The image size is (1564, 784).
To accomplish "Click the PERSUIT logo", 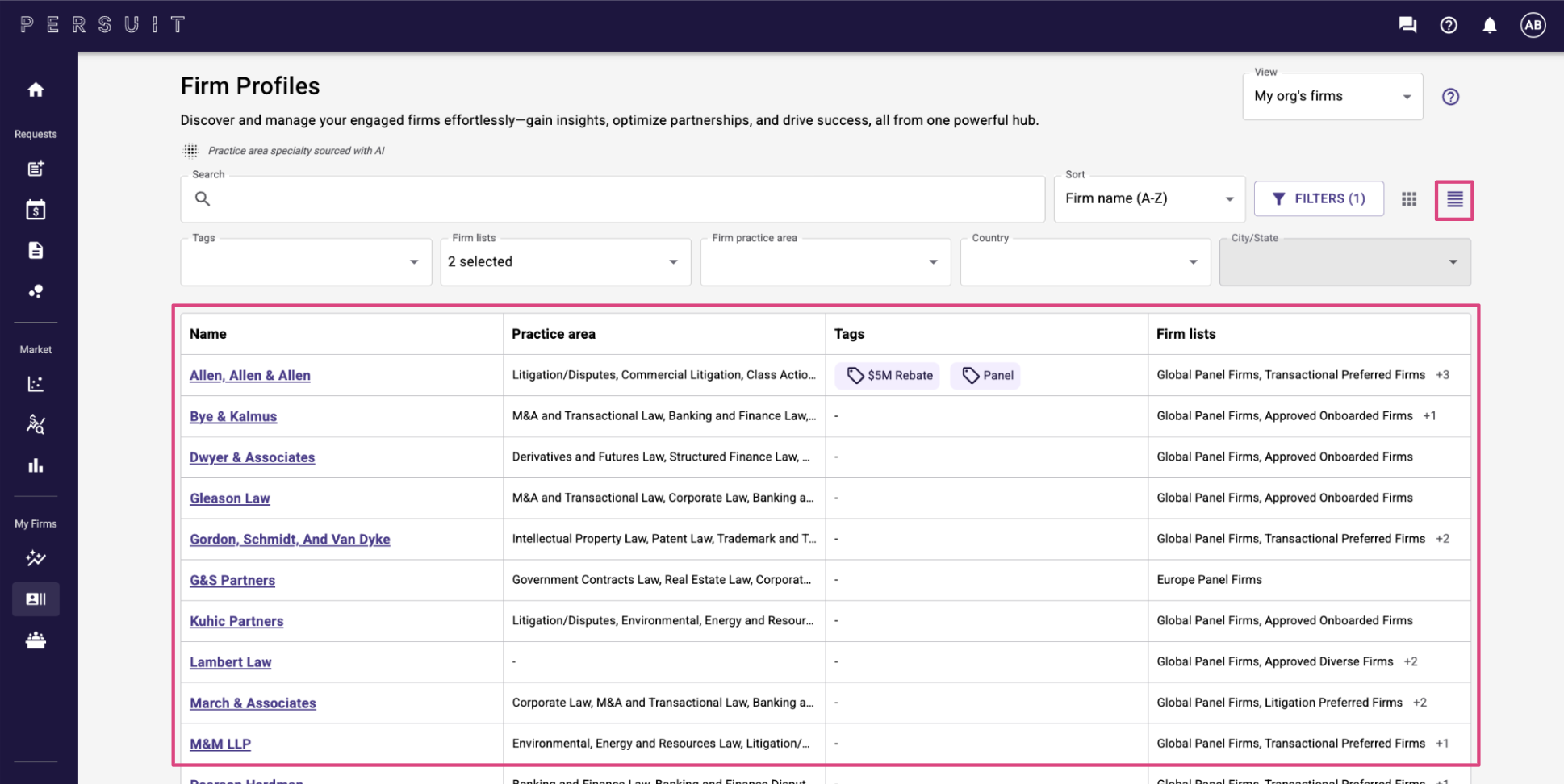I will (x=103, y=25).
